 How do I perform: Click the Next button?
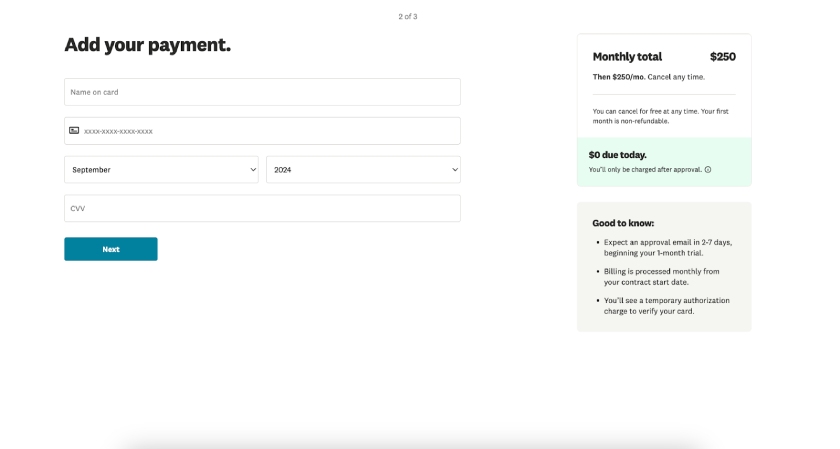pyautogui.click(x=111, y=249)
